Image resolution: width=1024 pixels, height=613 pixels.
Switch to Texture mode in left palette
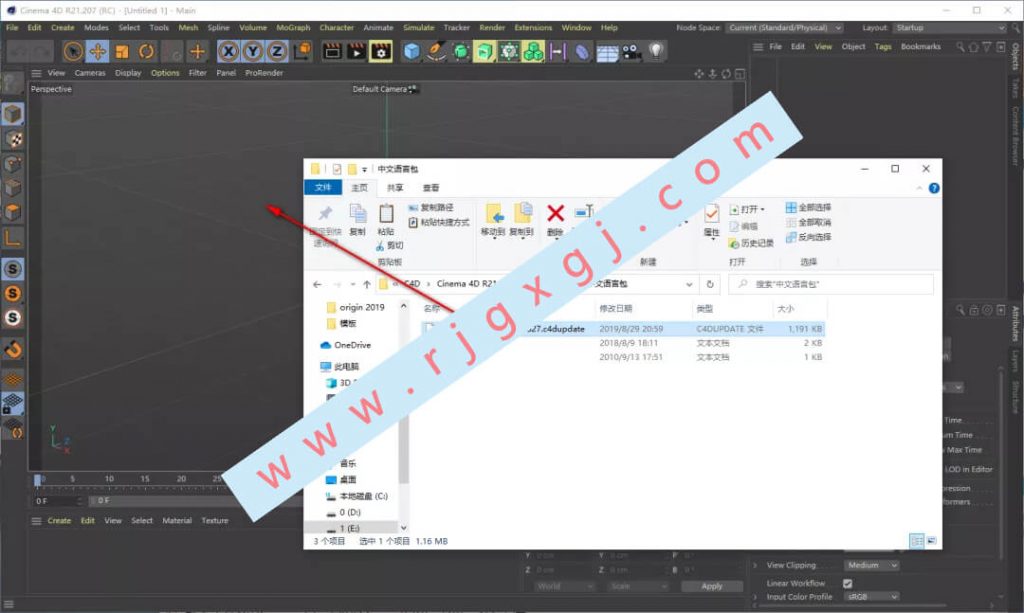pos(12,138)
